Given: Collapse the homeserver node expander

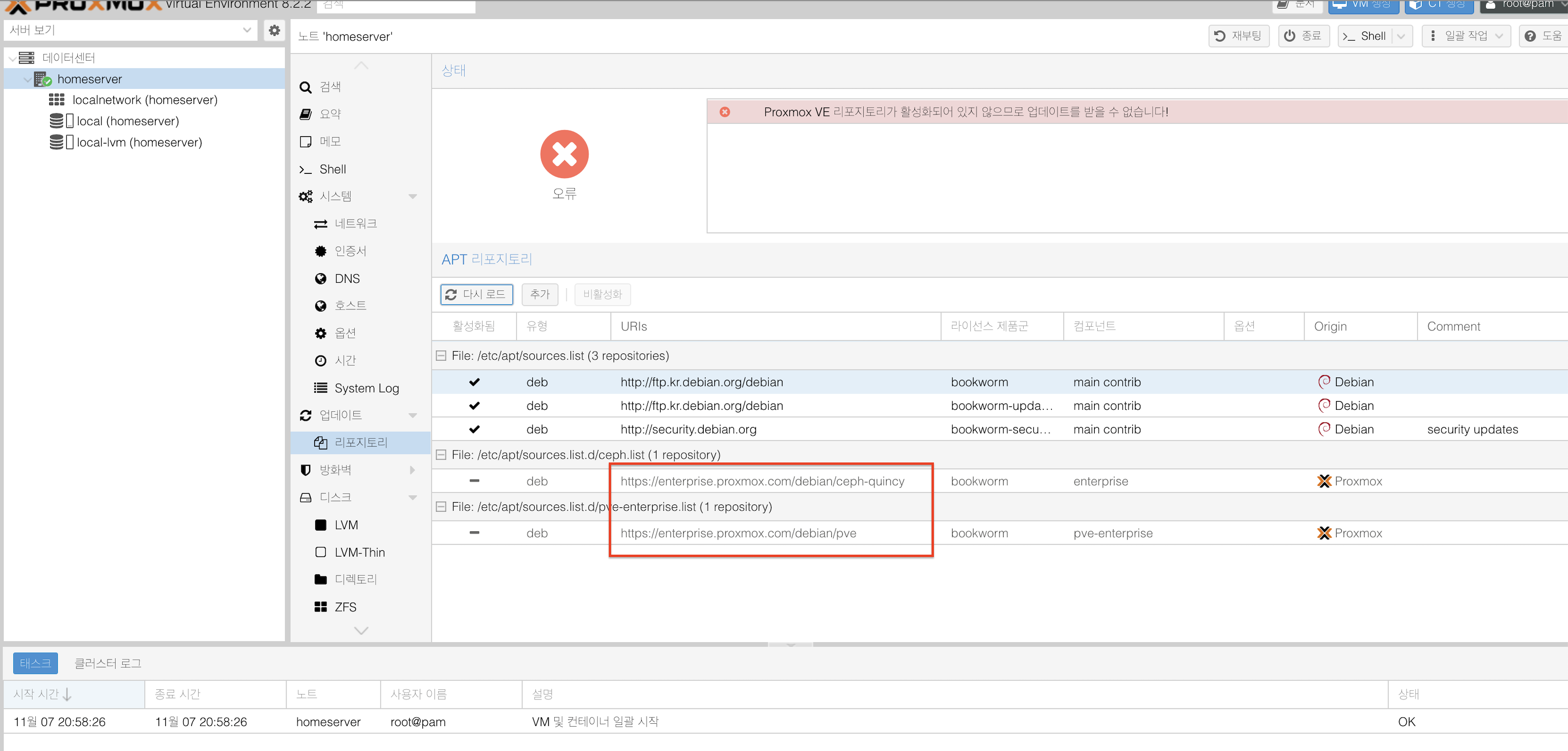Looking at the screenshot, I should pos(27,80).
